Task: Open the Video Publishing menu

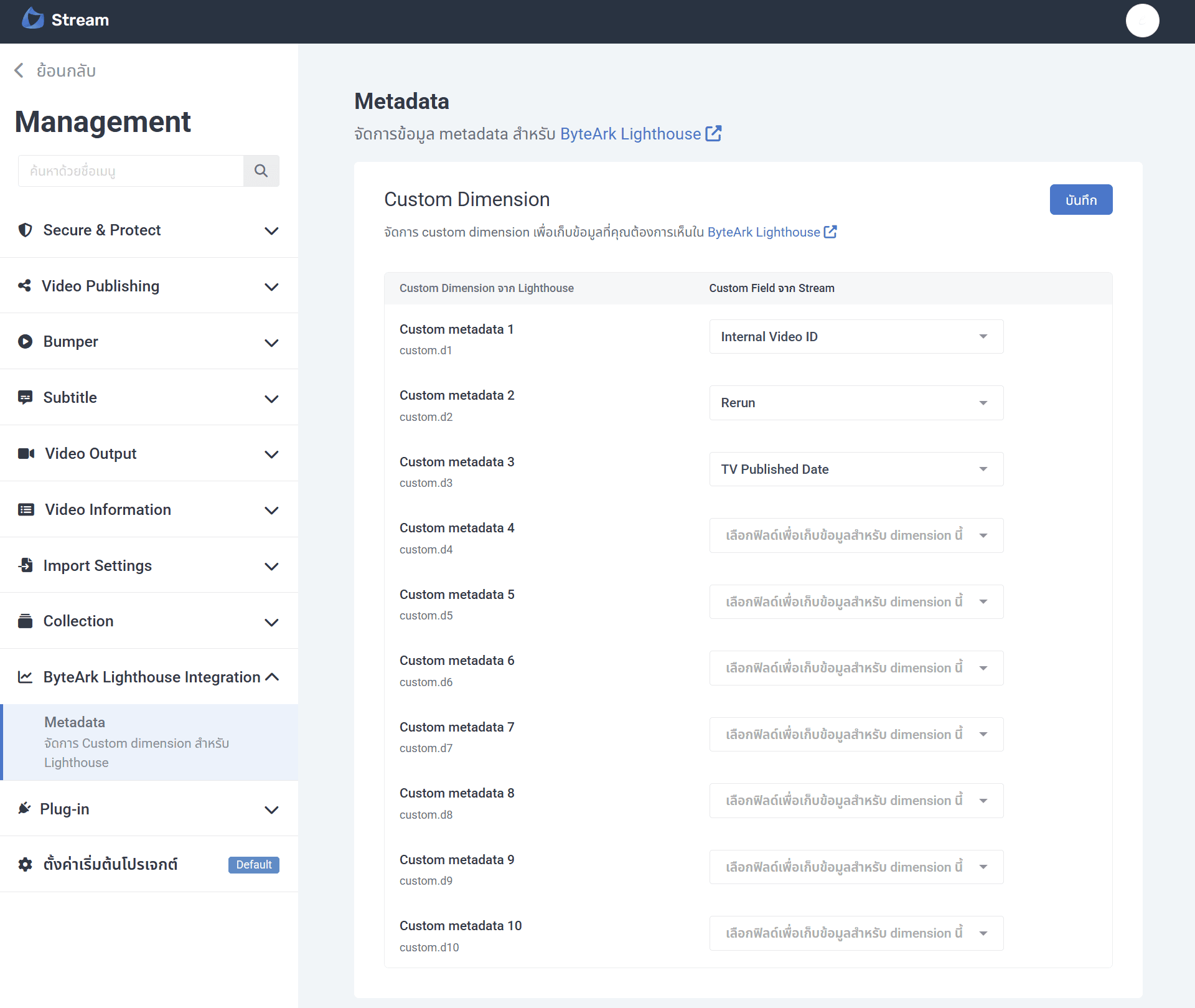Action: point(149,286)
